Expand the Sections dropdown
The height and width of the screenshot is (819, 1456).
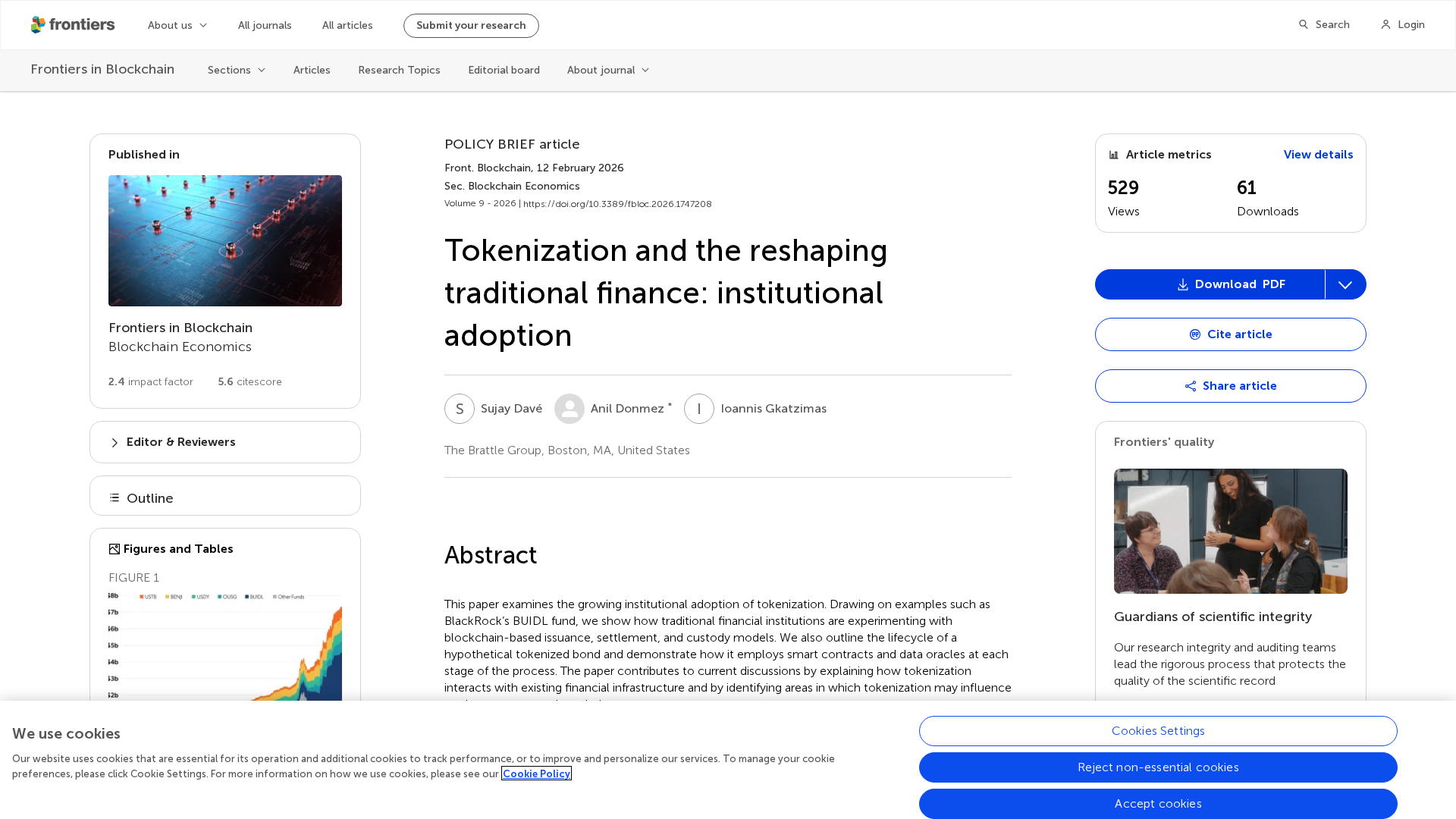pos(237,70)
